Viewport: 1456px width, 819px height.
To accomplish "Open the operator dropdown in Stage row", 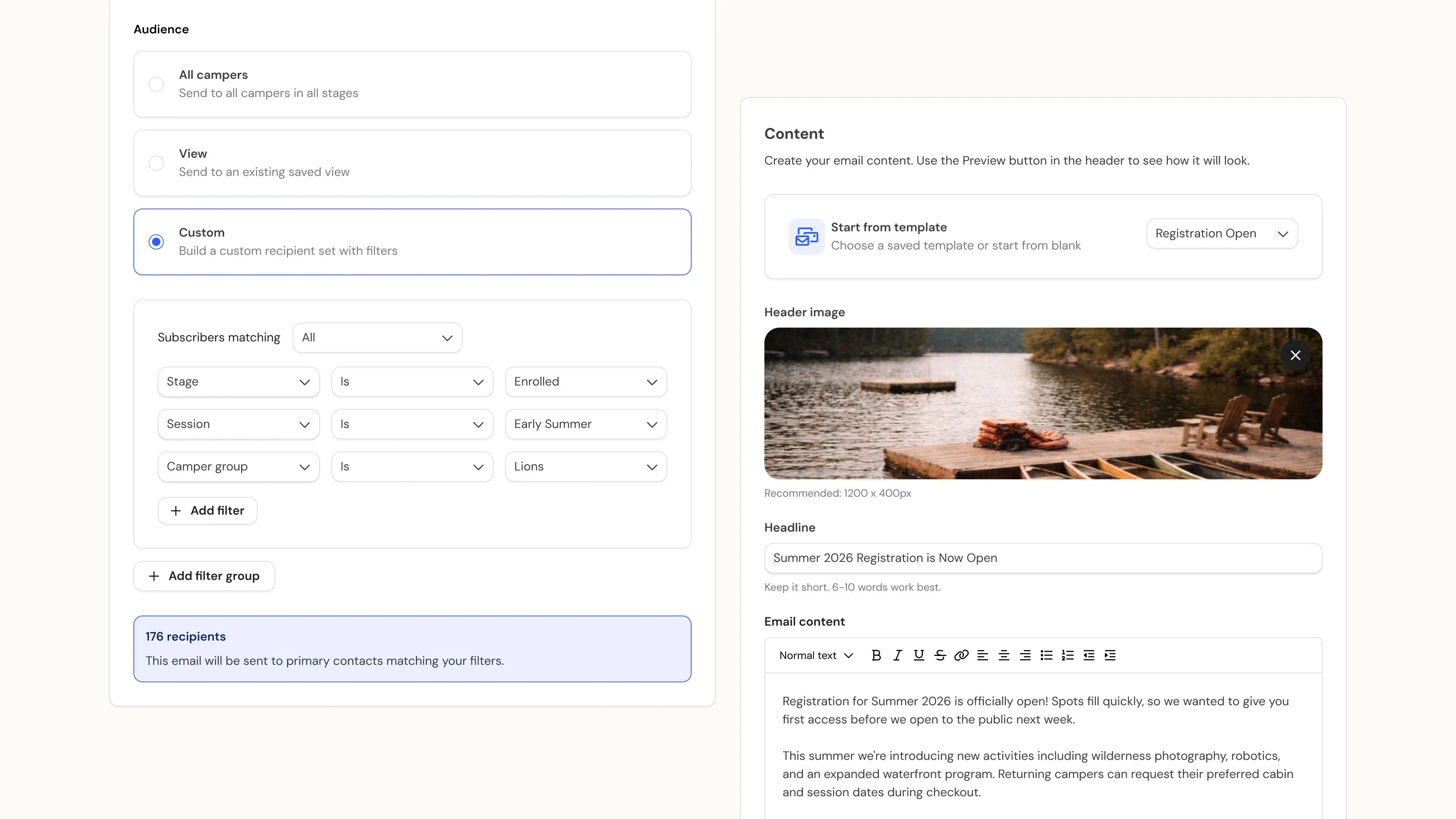I will point(412,381).
